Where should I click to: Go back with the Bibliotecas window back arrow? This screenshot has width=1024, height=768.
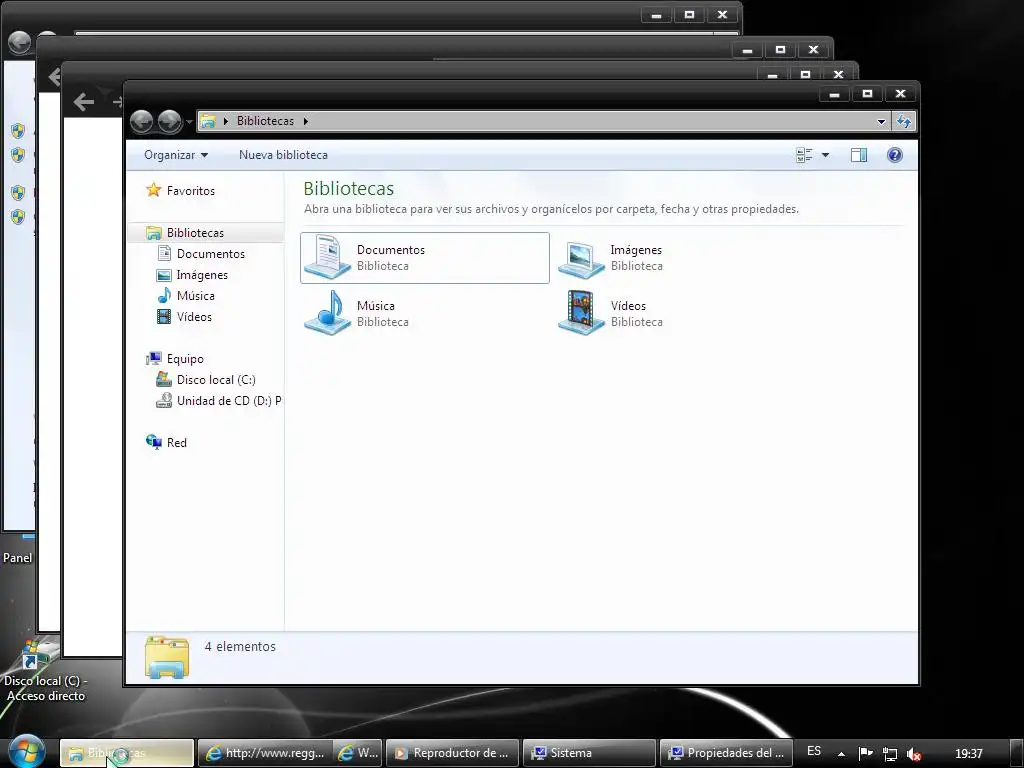pos(142,121)
